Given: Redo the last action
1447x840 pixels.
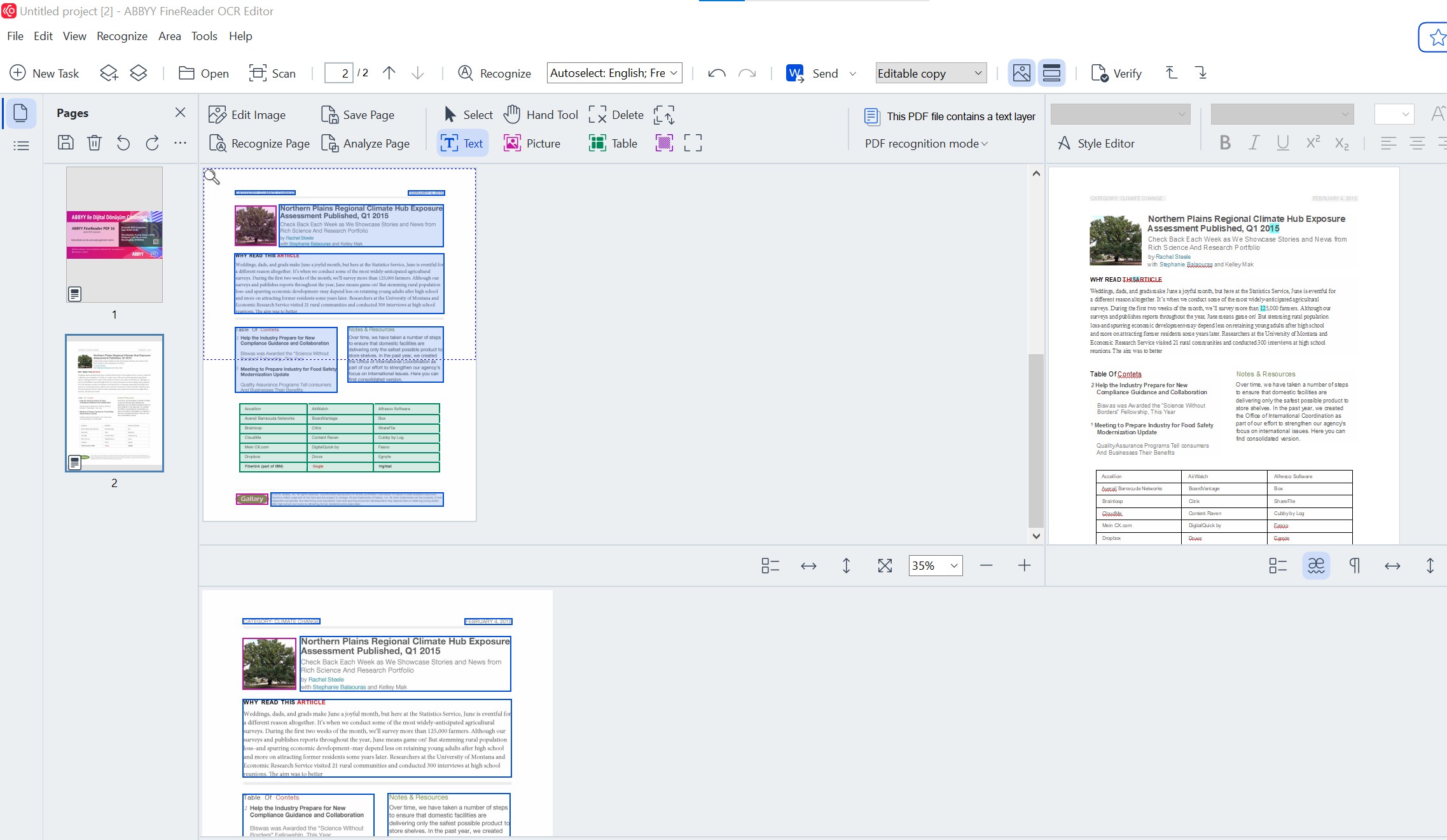Looking at the screenshot, I should (747, 73).
